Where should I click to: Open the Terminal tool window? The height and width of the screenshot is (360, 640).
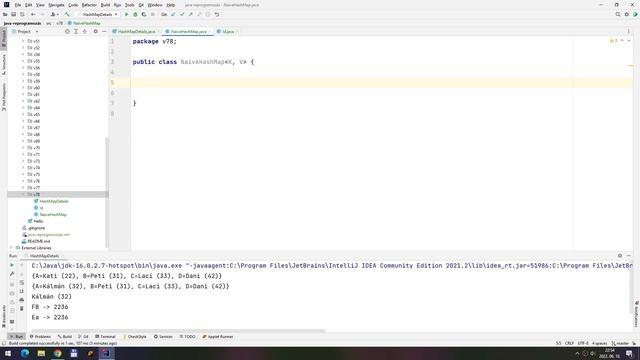click(x=105, y=337)
